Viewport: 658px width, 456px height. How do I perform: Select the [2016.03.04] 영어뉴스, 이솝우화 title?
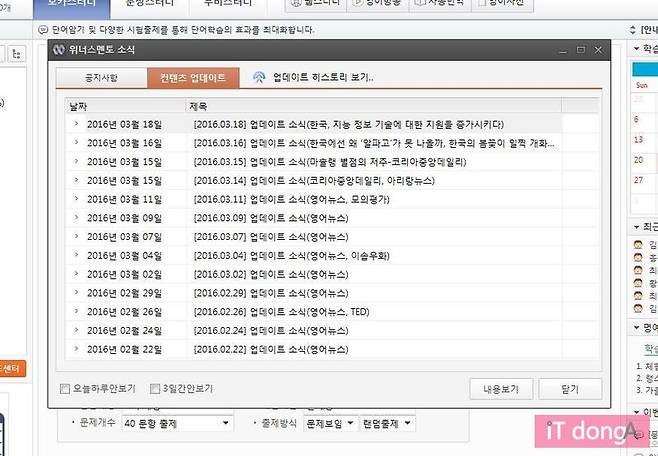point(292,256)
